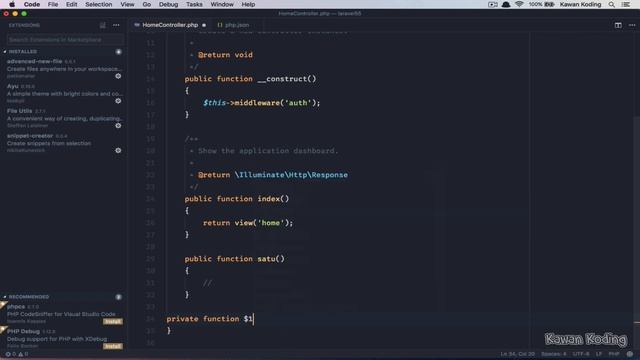Open the Code application menu
Viewport: 640px width, 360px height.
pos(31,4)
